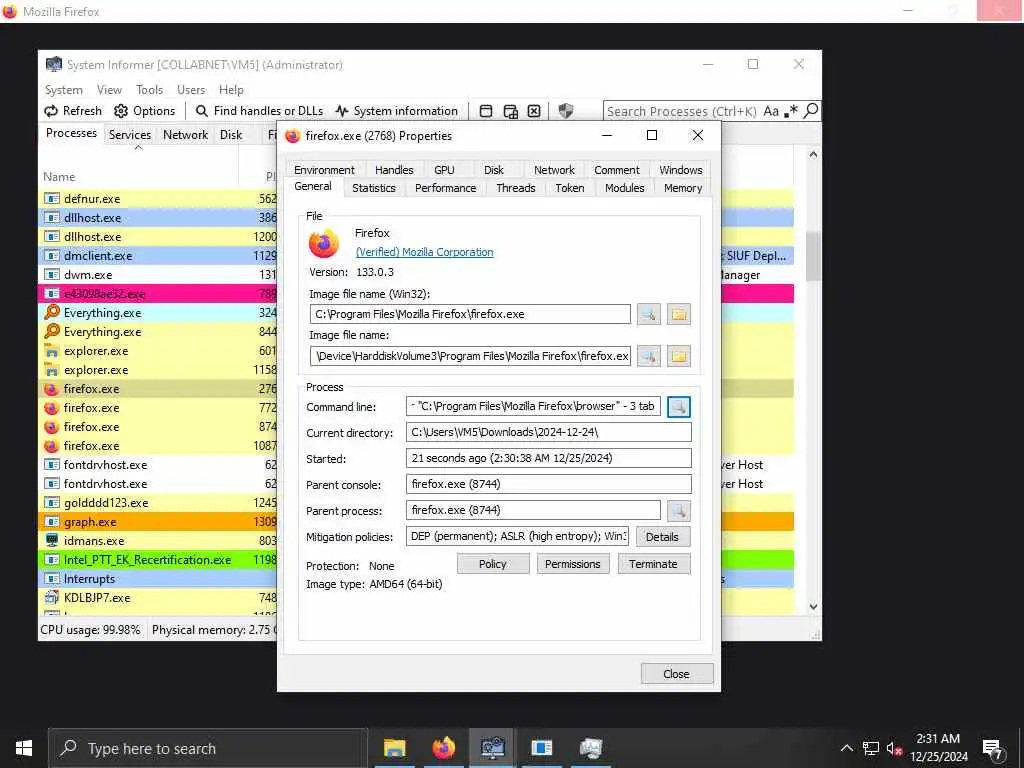Open the Environment properties tab
The image size is (1024, 768).
point(324,170)
